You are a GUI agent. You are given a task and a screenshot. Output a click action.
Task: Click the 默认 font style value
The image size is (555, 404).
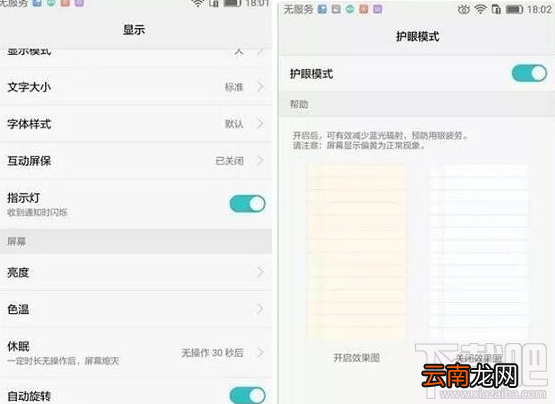point(234,124)
